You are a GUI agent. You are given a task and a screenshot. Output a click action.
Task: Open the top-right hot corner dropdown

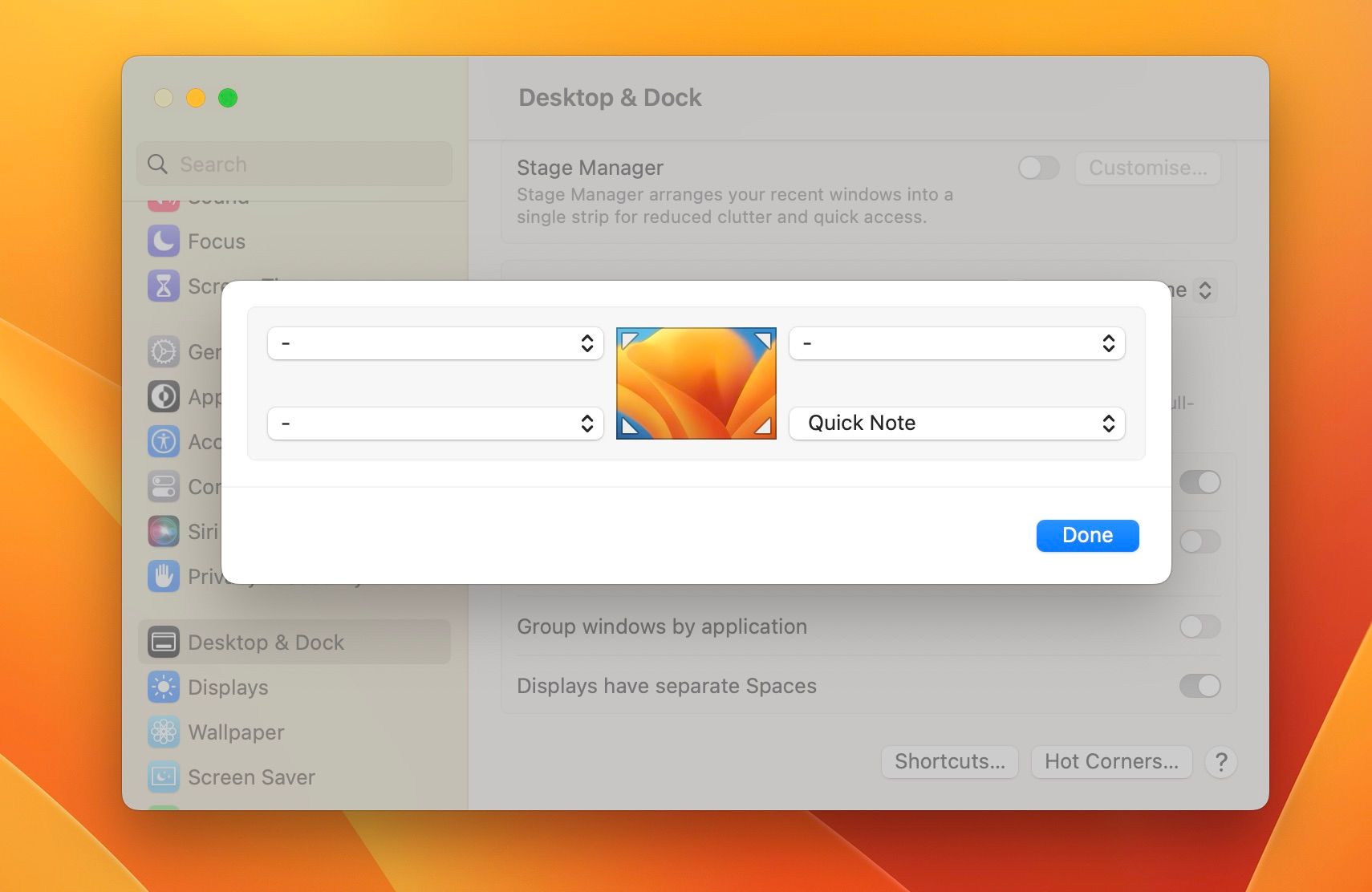tap(956, 343)
